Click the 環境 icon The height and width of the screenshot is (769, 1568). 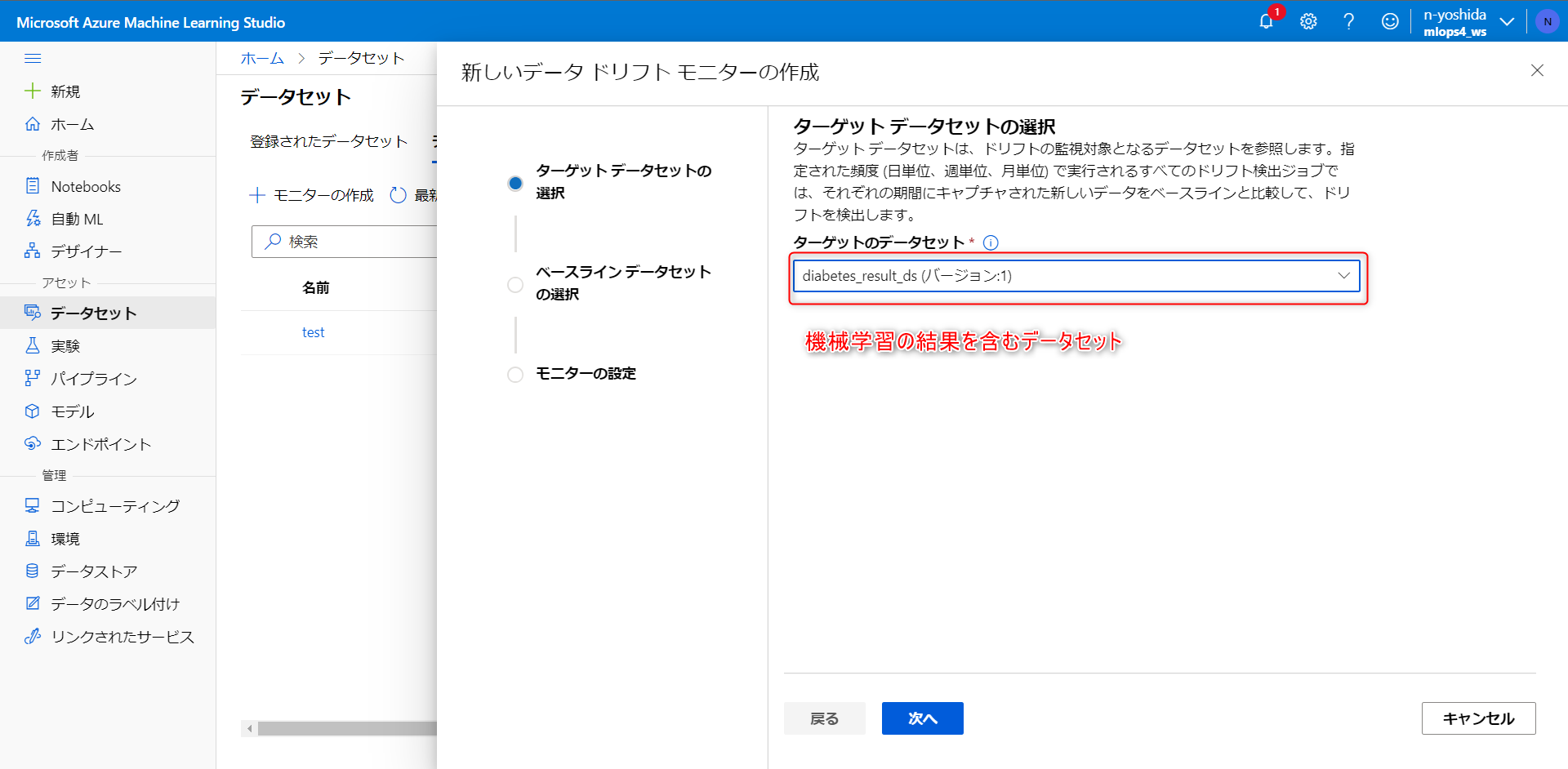[33, 538]
